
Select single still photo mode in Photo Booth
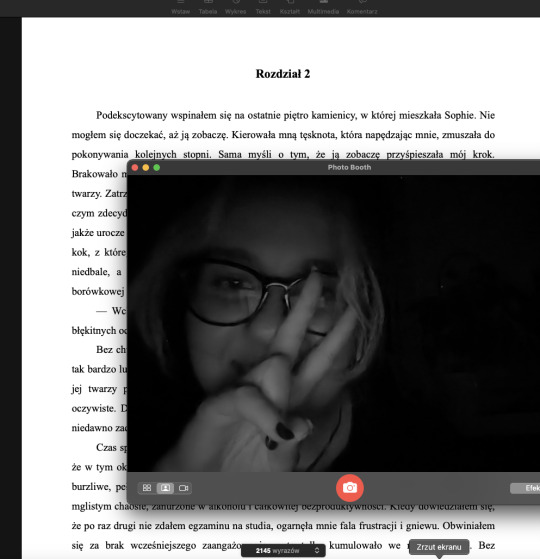pos(165,488)
